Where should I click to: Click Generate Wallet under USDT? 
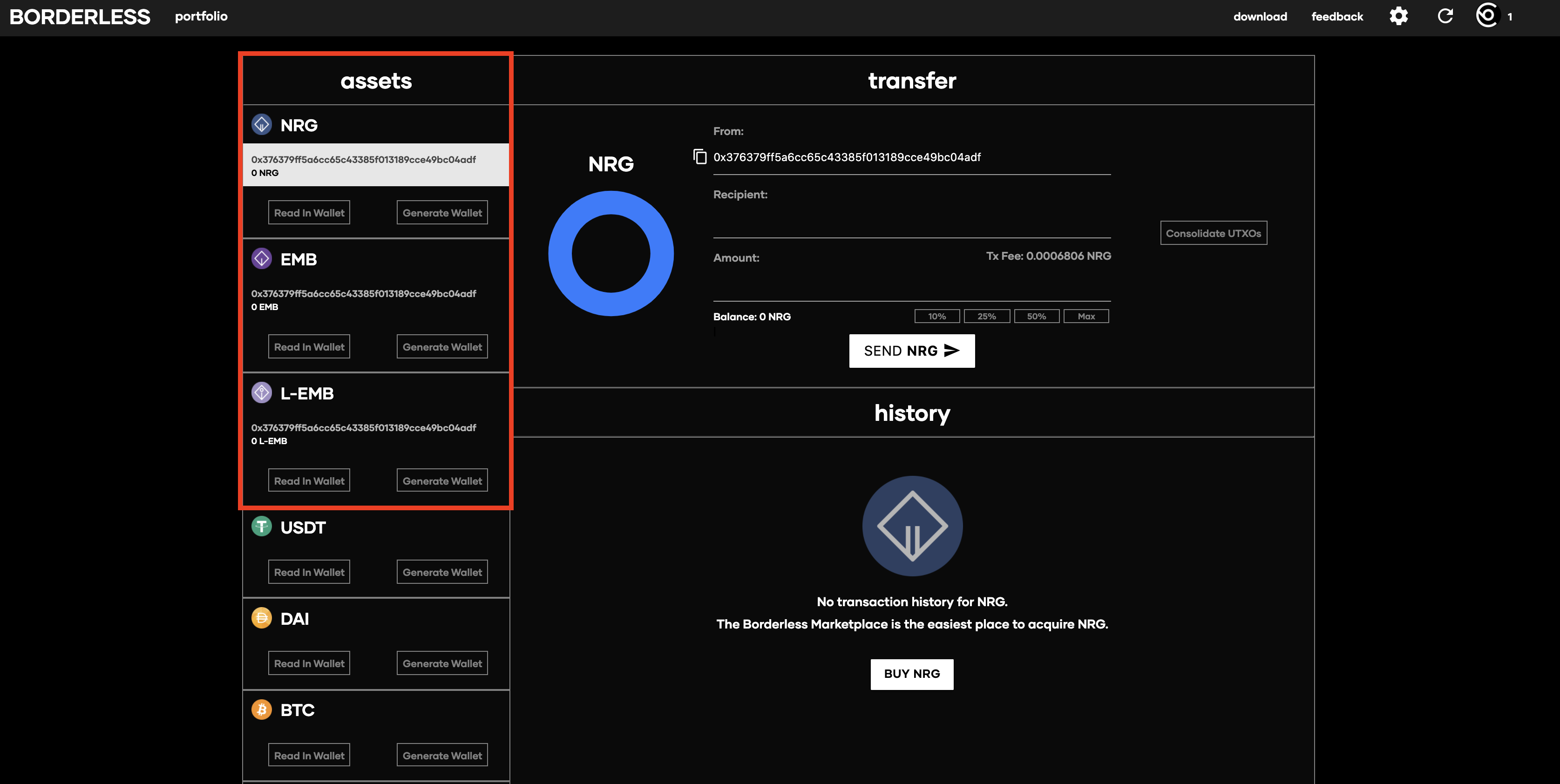pyautogui.click(x=442, y=572)
